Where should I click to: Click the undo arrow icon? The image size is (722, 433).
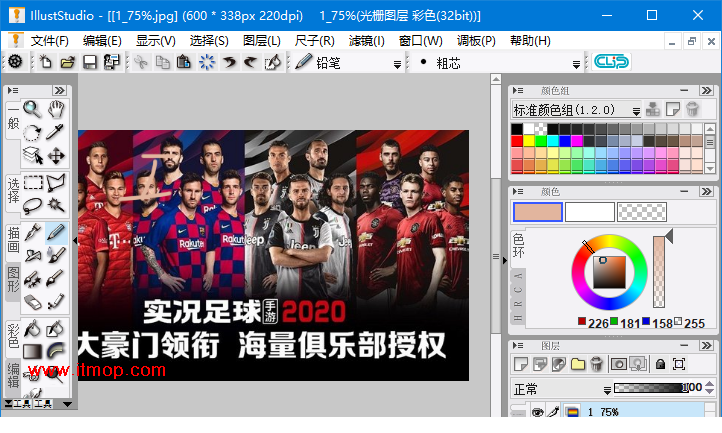[x=229, y=62]
